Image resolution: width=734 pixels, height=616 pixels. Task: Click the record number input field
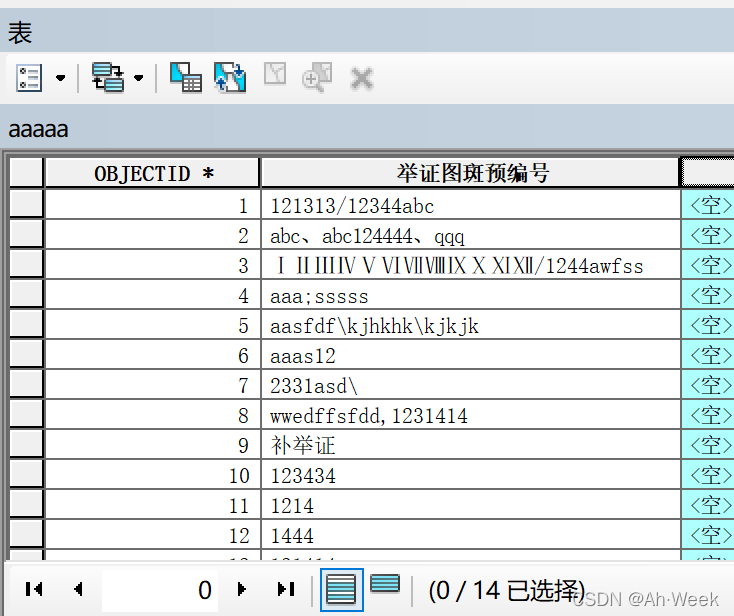click(161, 590)
